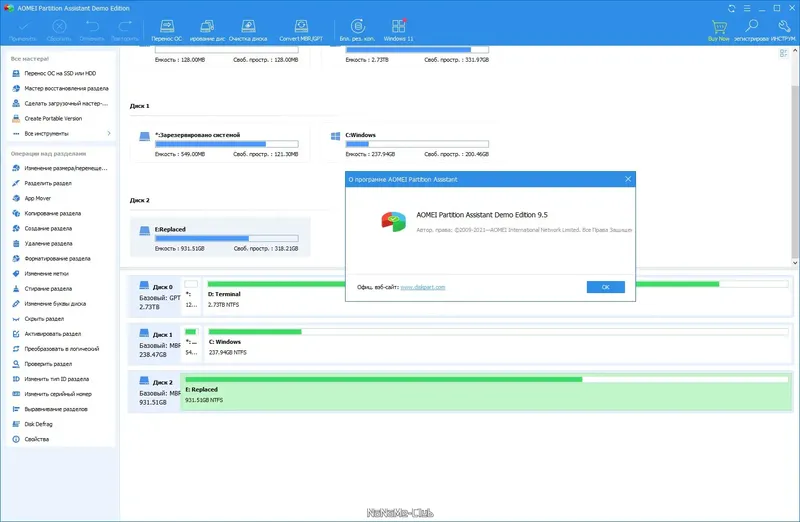Select Создание раздела operation
The image size is (800, 522).
pos(41,228)
